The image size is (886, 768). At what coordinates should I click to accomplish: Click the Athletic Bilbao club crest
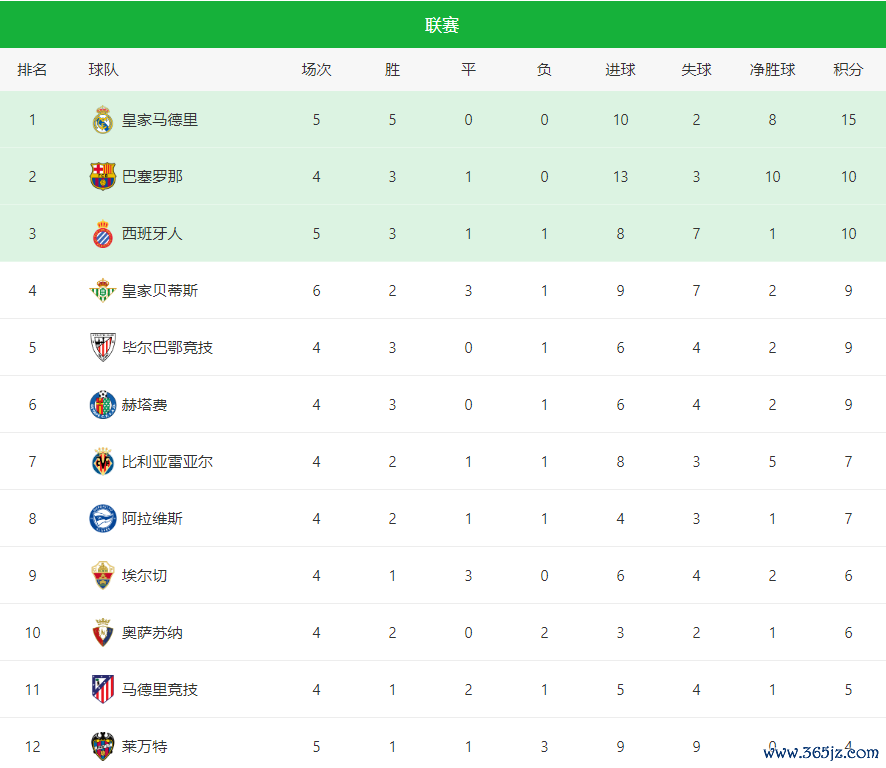click(x=103, y=348)
